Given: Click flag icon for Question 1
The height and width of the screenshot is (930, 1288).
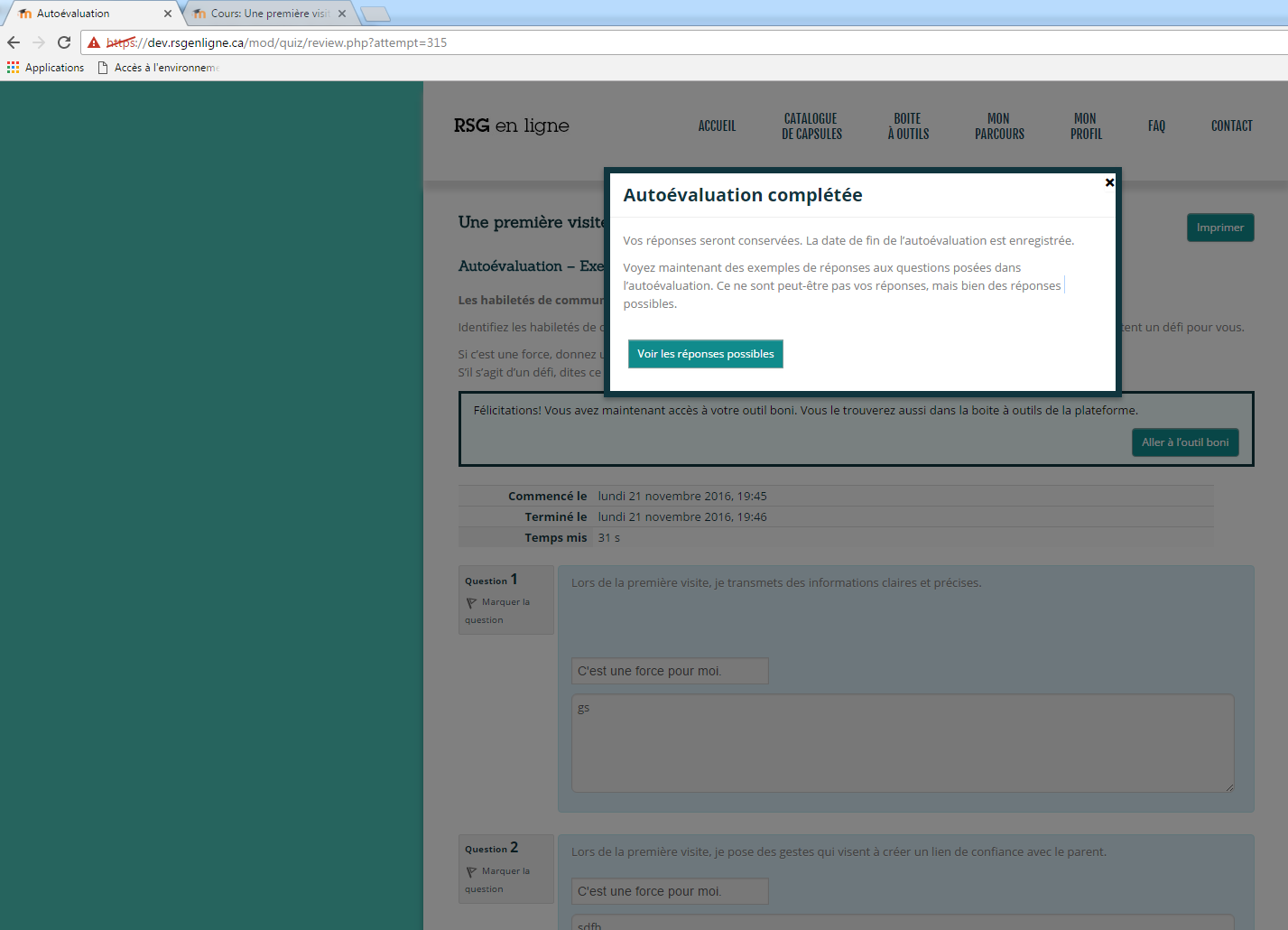Looking at the screenshot, I should 471,603.
